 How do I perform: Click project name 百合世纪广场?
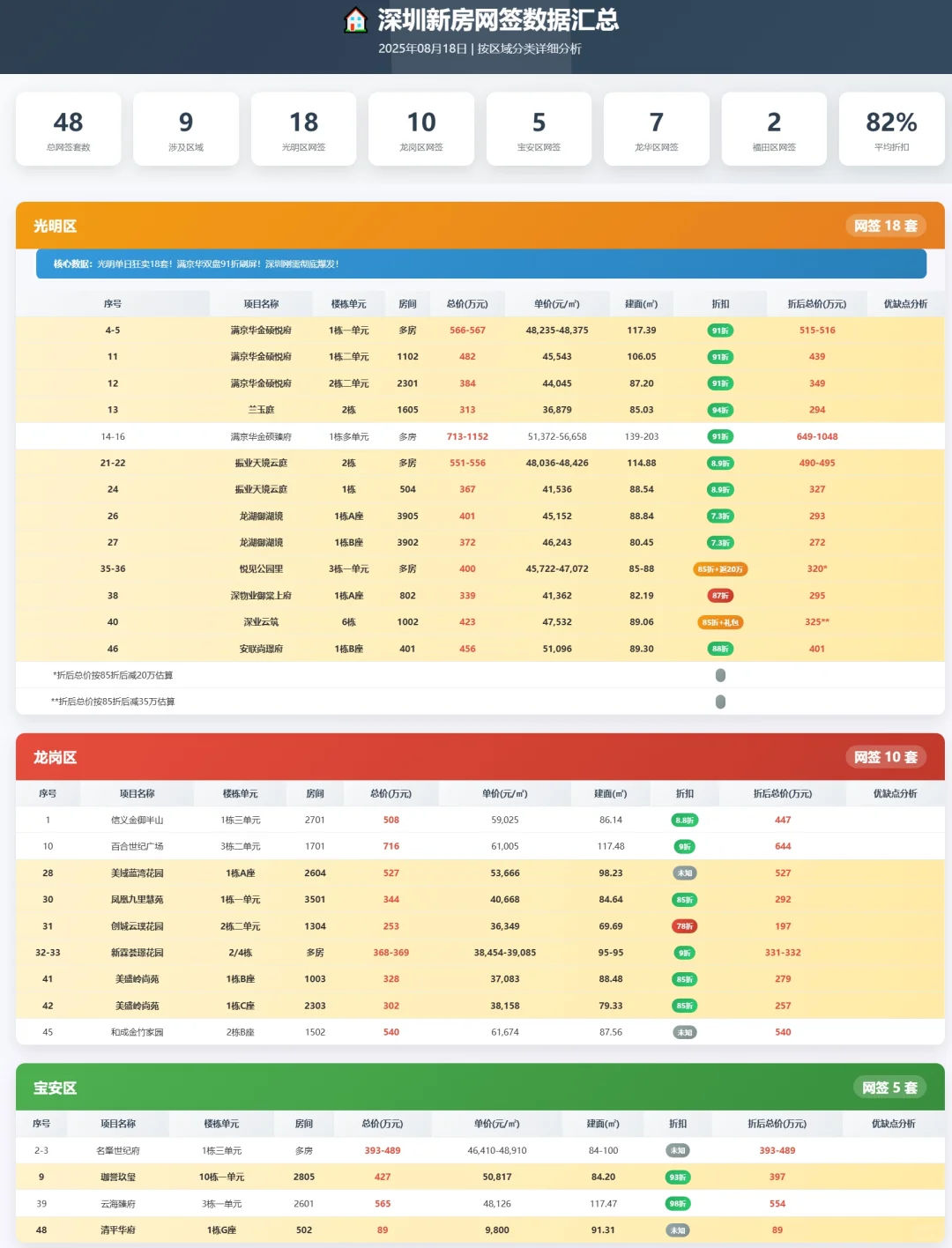point(137,847)
